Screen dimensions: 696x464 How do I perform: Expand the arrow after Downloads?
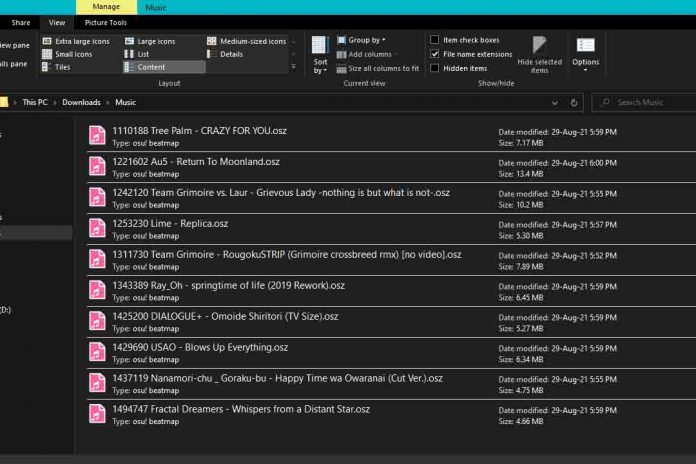click(108, 103)
